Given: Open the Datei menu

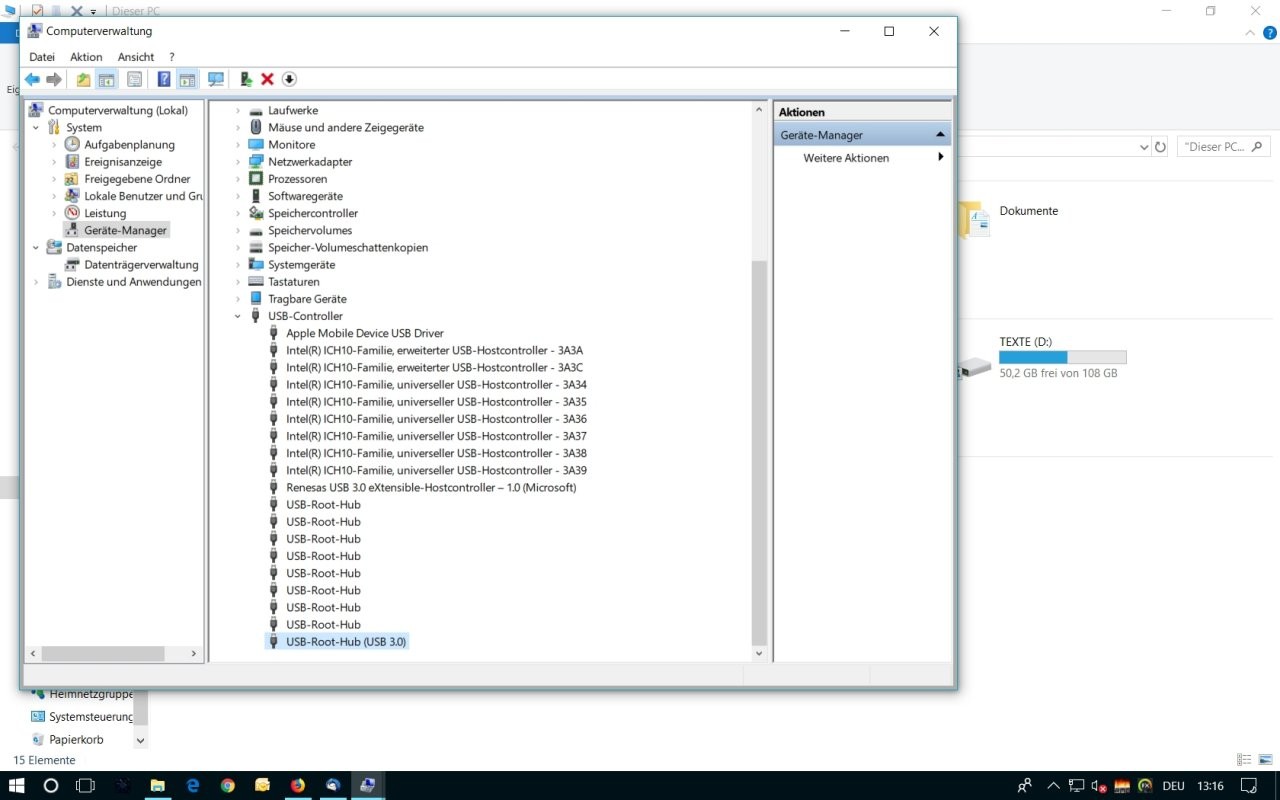Looking at the screenshot, I should (x=42, y=57).
